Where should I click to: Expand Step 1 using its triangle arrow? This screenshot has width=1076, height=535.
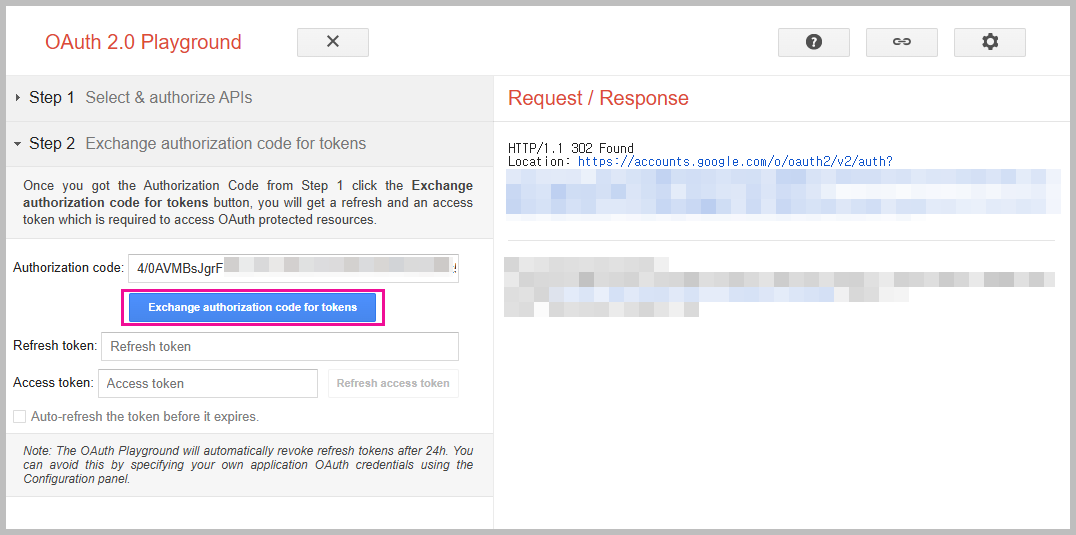pyautogui.click(x=18, y=98)
